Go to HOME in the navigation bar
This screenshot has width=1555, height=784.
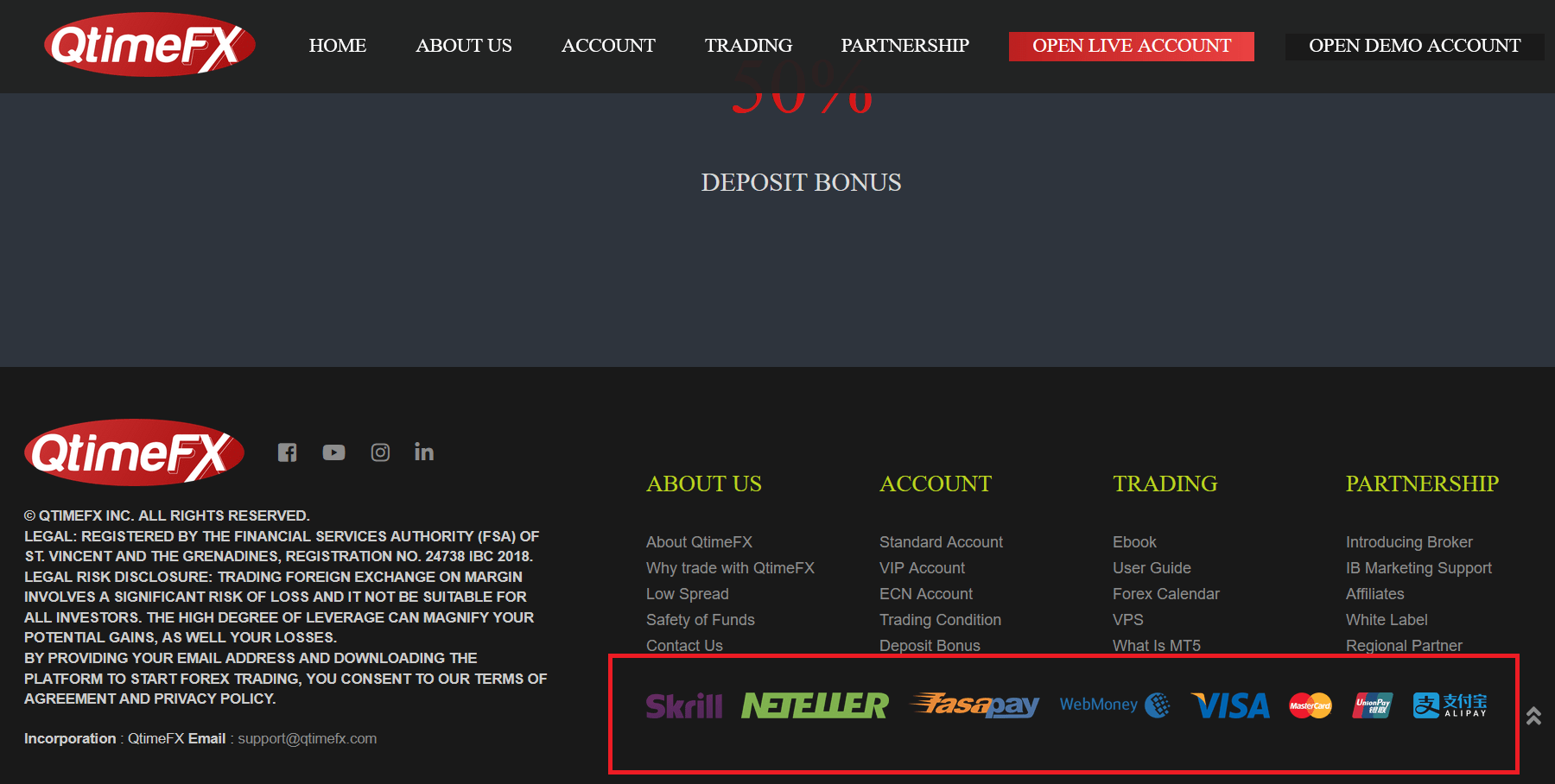point(338,45)
